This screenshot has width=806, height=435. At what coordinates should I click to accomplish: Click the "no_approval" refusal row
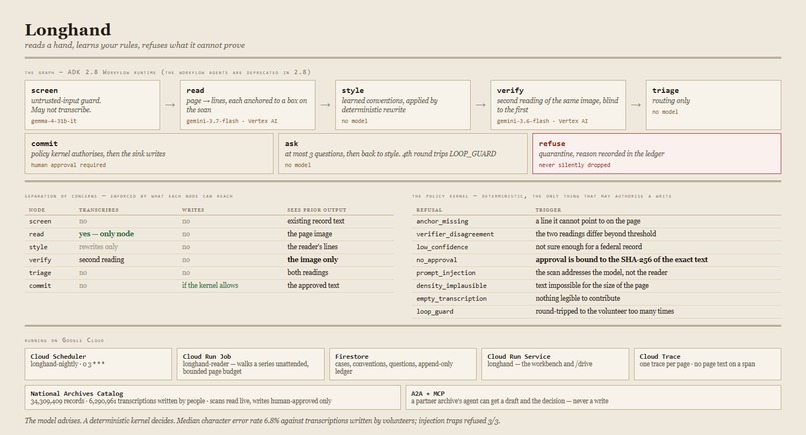pyautogui.click(x=596, y=260)
